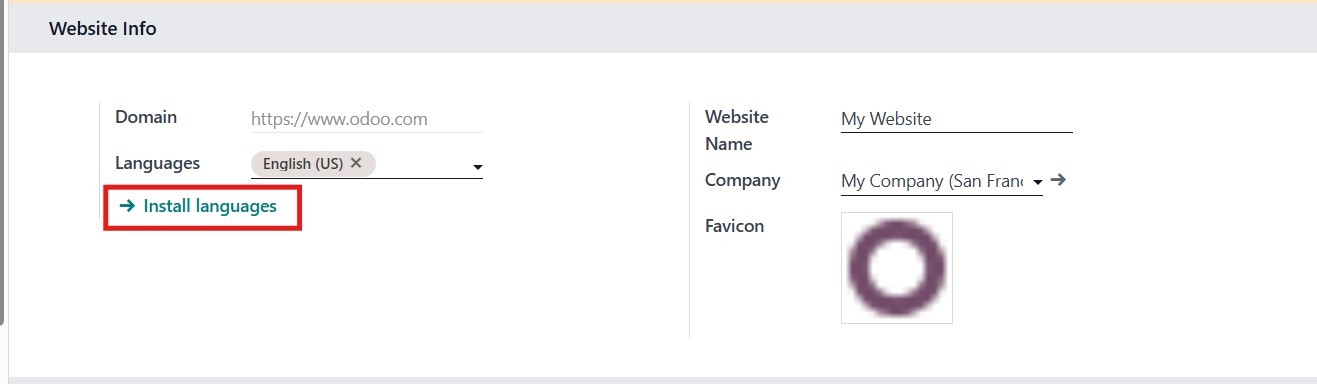Viewport: 1317px width, 384px height.
Task: Click the Company field label
Action: (x=743, y=181)
